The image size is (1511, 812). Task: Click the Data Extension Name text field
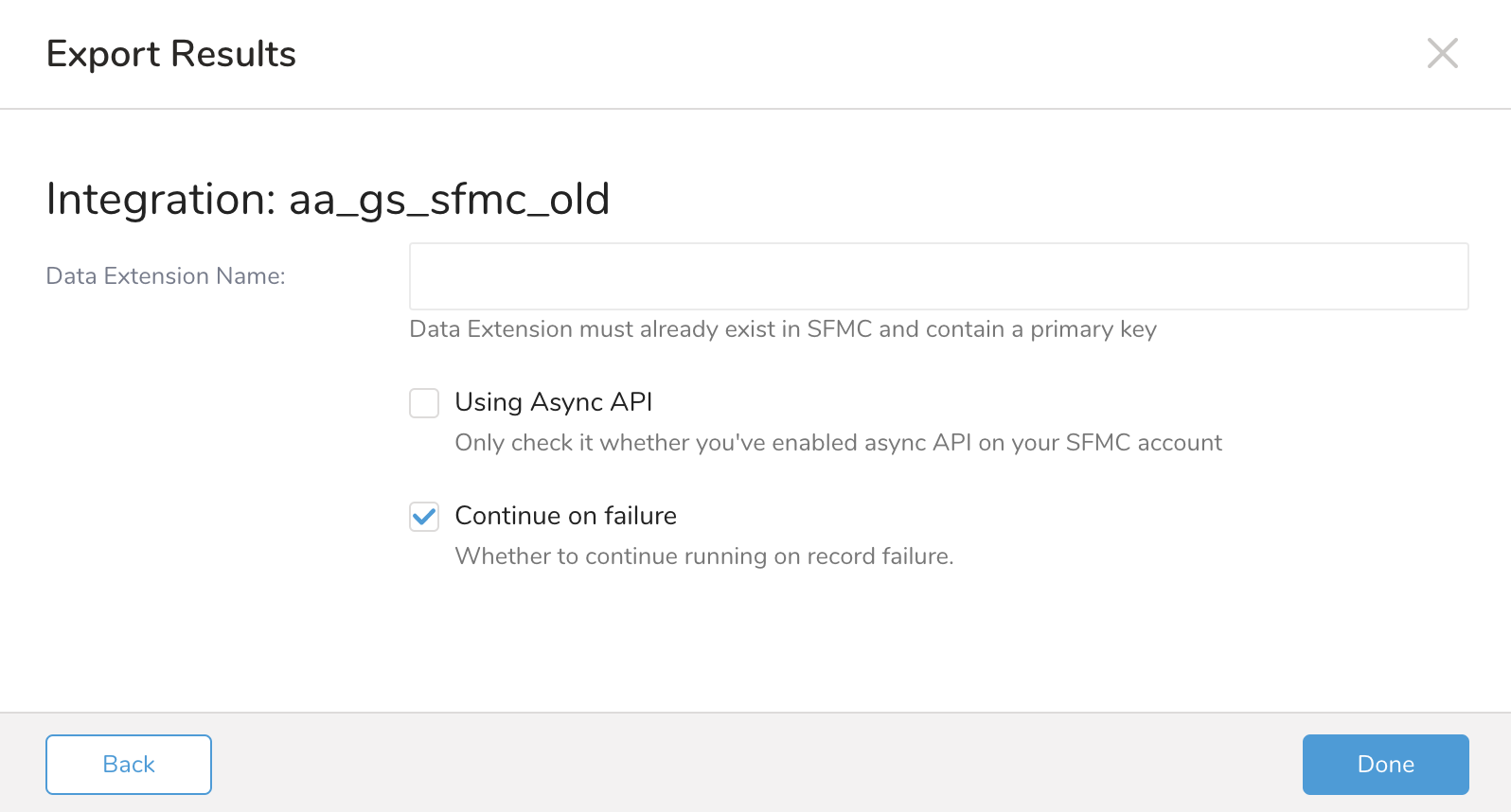click(x=938, y=276)
